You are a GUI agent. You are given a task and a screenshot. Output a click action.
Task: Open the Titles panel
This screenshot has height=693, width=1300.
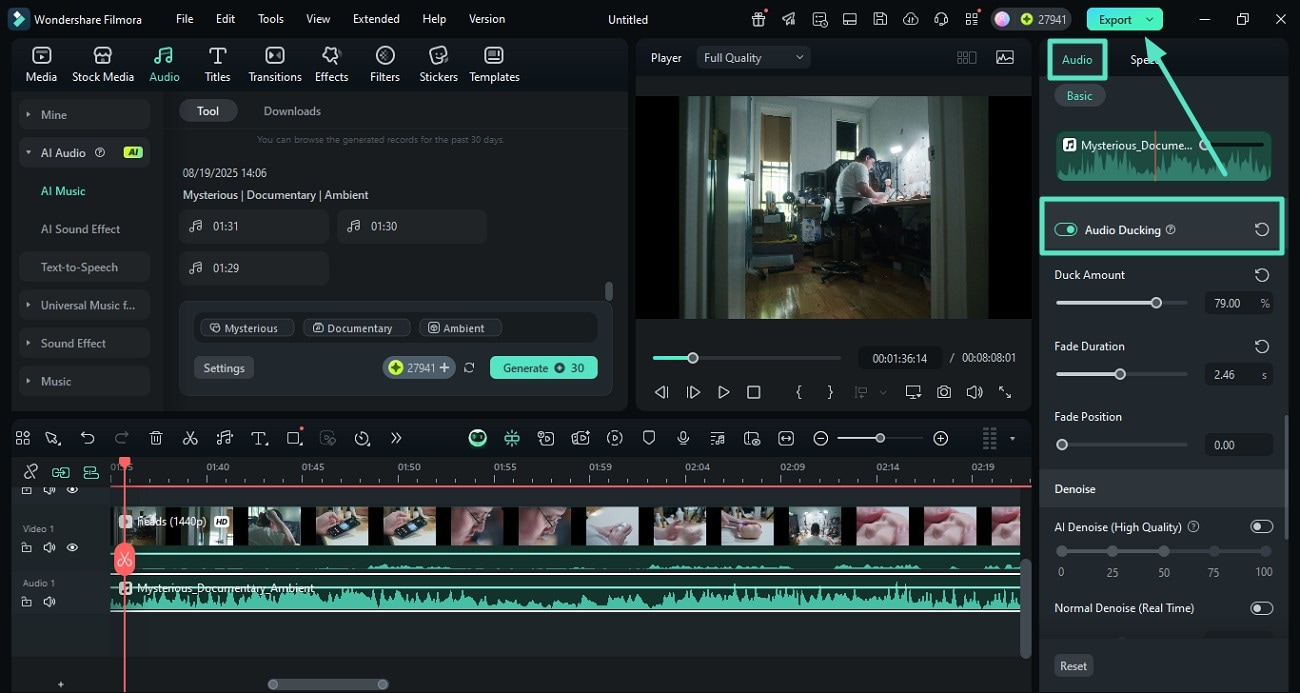click(x=217, y=64)
